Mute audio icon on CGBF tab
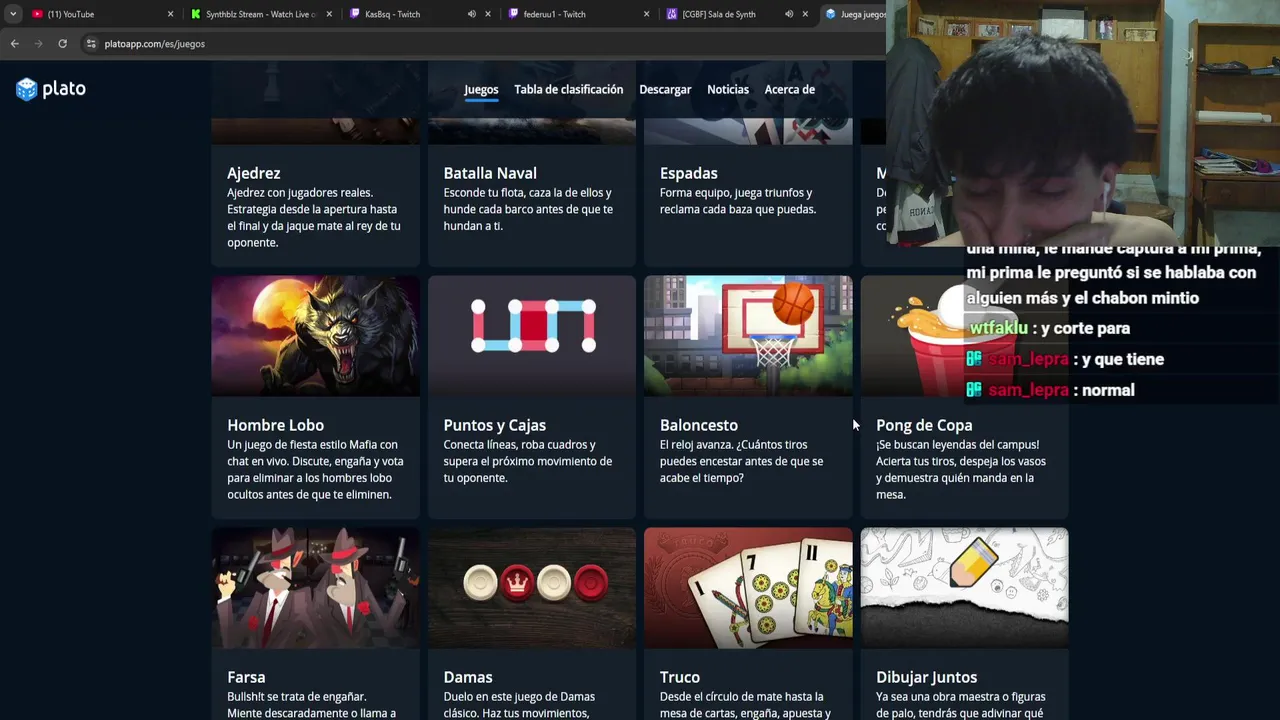 tap(789, 14)
